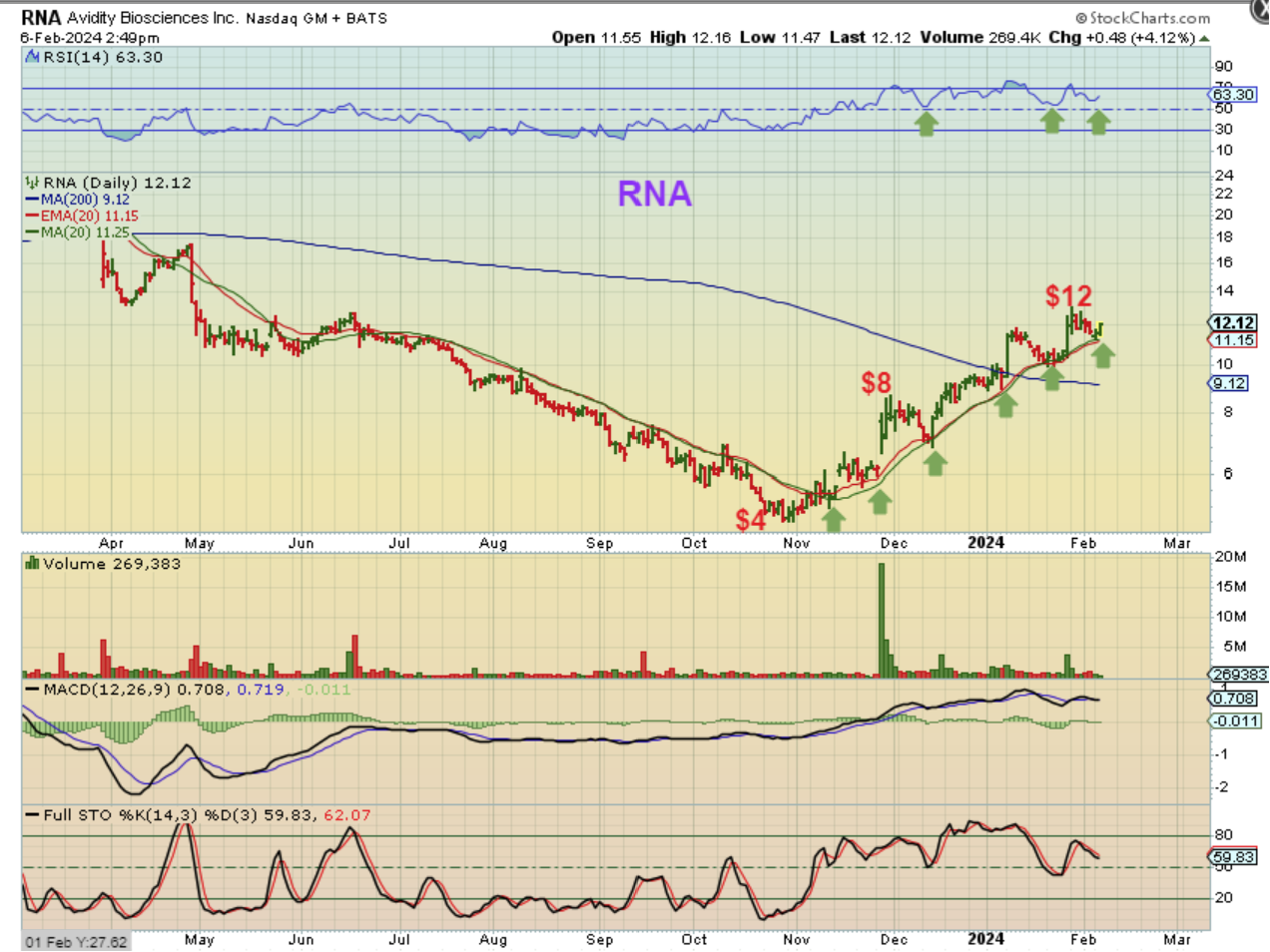
Task: Click the blue 9.12 MA tag on right axis
Action: pyautogui.click(x=1230, y=383)
